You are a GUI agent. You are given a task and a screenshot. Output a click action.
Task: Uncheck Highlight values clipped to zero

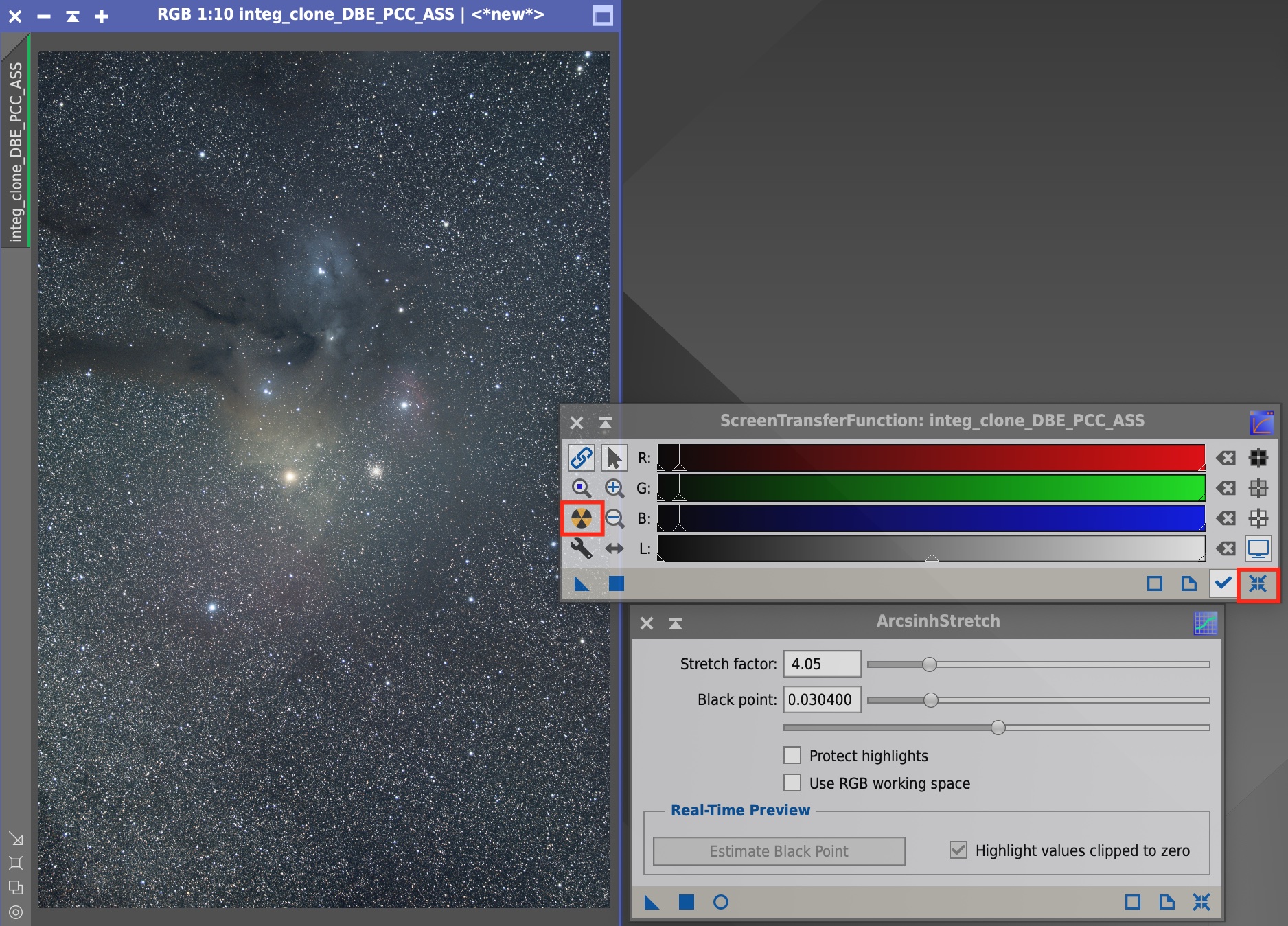pos(958,850)
